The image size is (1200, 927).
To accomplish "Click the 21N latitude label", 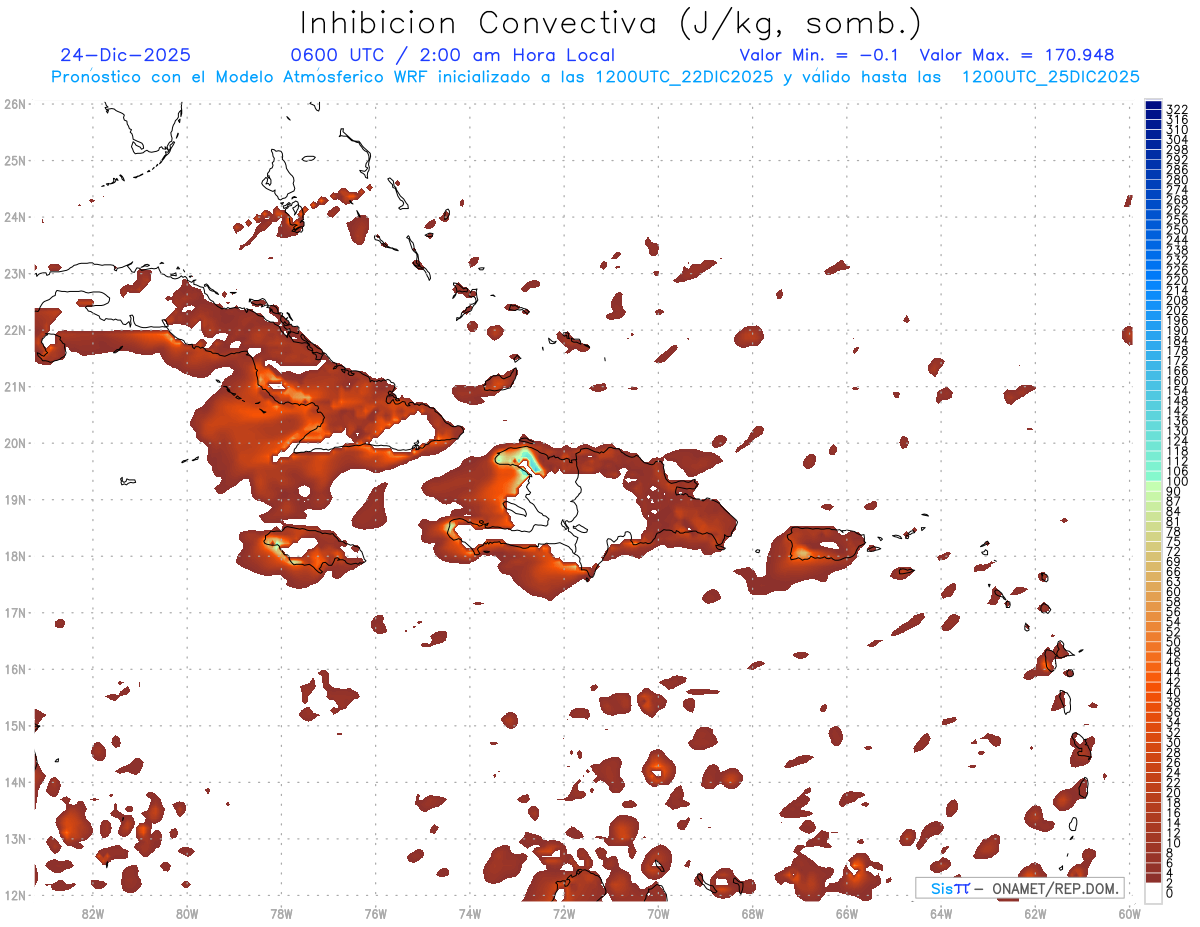I will [x=15, y=386].
